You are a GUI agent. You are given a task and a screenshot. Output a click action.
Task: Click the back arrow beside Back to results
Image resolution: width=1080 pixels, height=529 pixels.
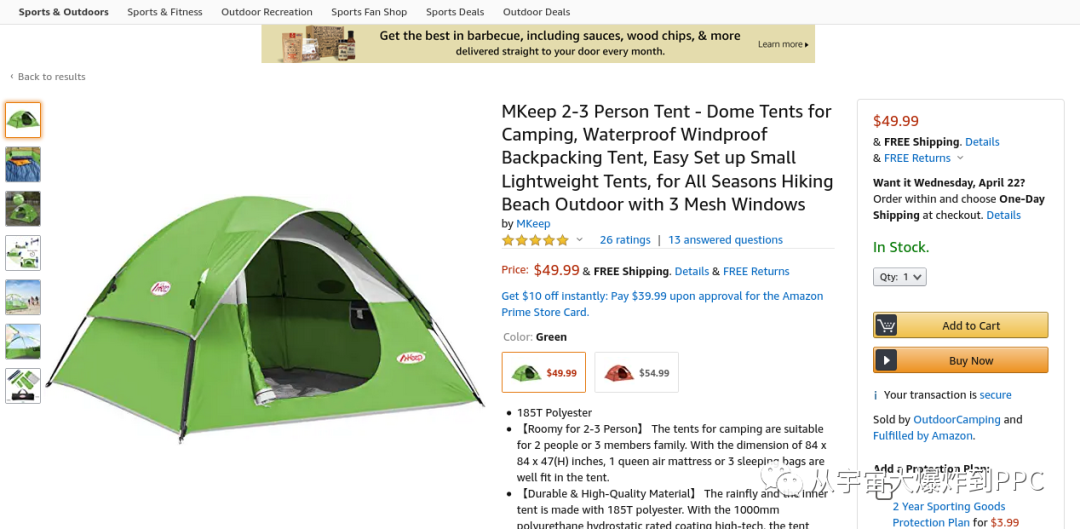[x=12, y=76]
